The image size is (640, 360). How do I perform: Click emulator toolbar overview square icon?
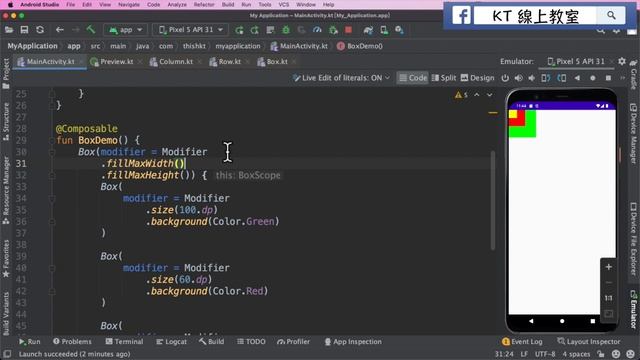(x=608, y=78)
